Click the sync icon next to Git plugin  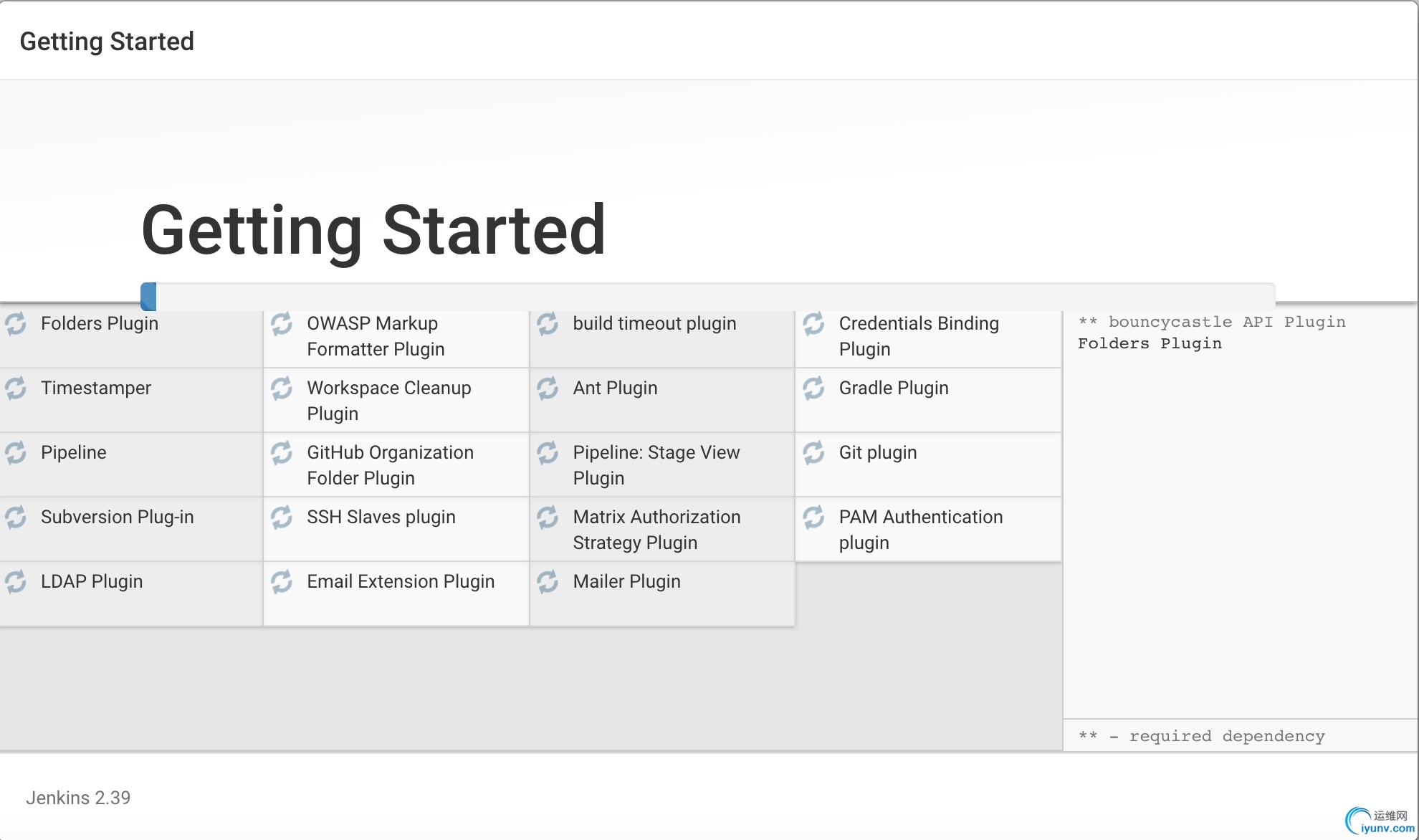pos(813,452)
